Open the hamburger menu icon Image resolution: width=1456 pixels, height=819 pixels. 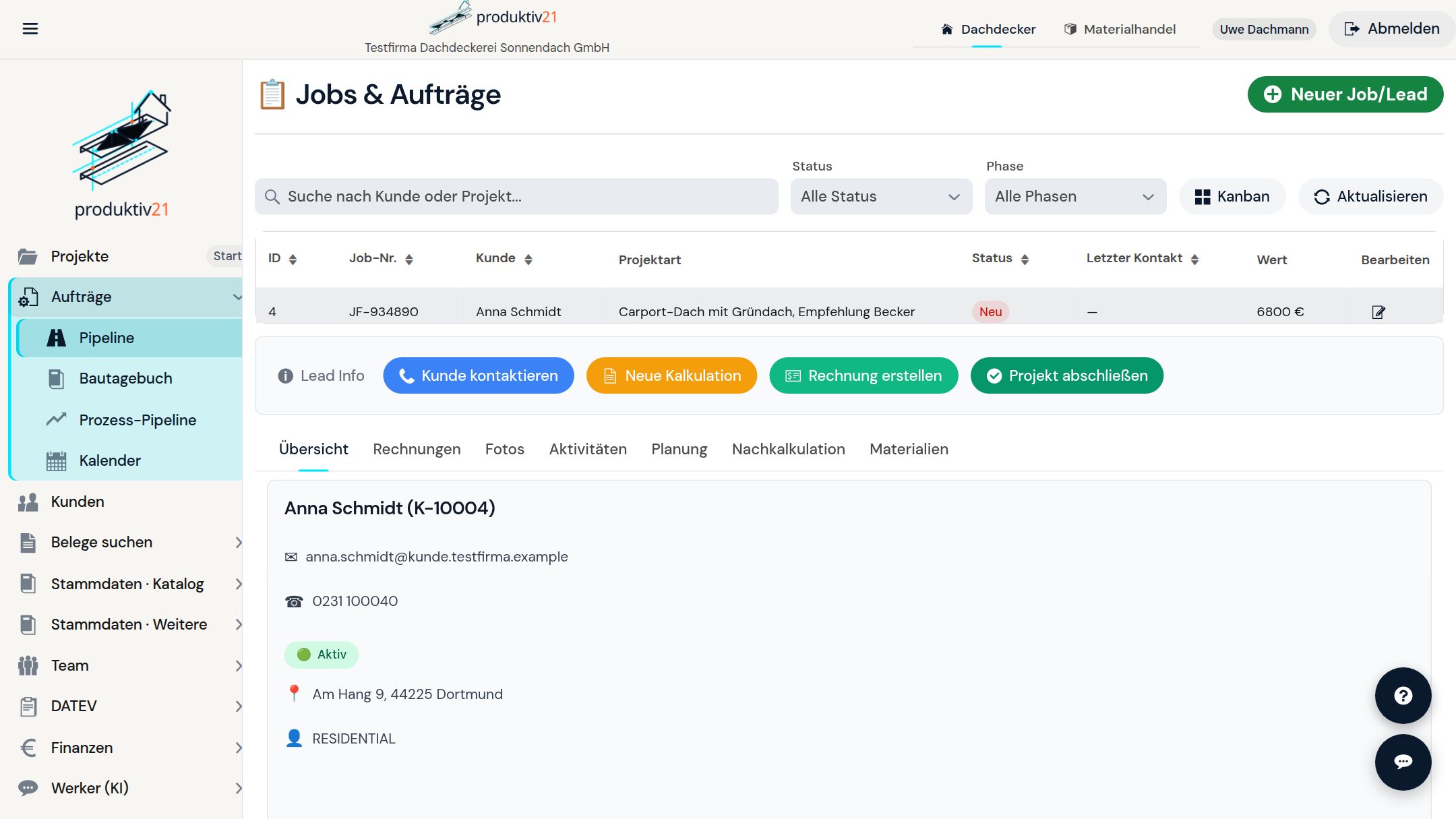point(30,28)
